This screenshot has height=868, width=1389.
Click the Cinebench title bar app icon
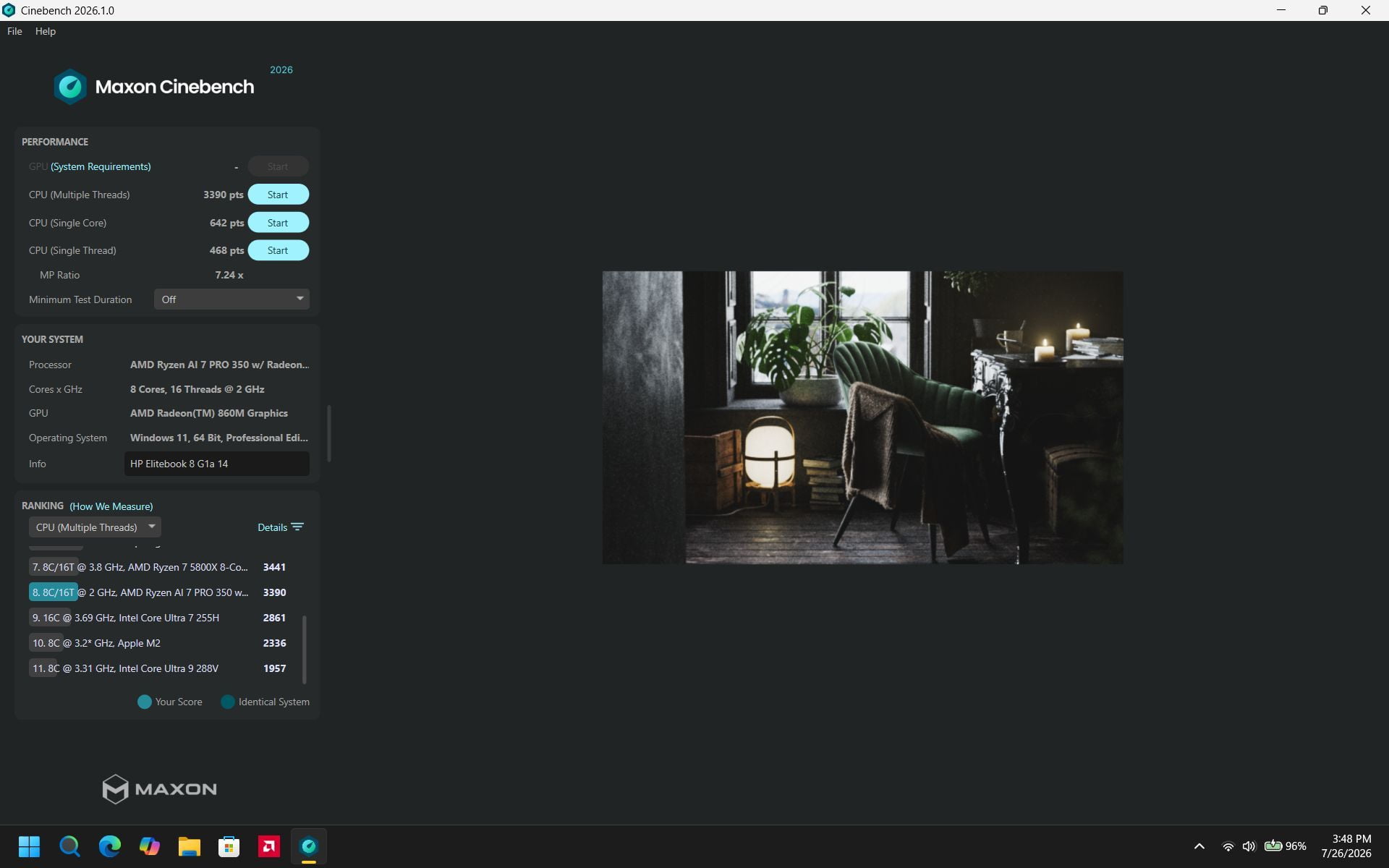coord(9,10)
